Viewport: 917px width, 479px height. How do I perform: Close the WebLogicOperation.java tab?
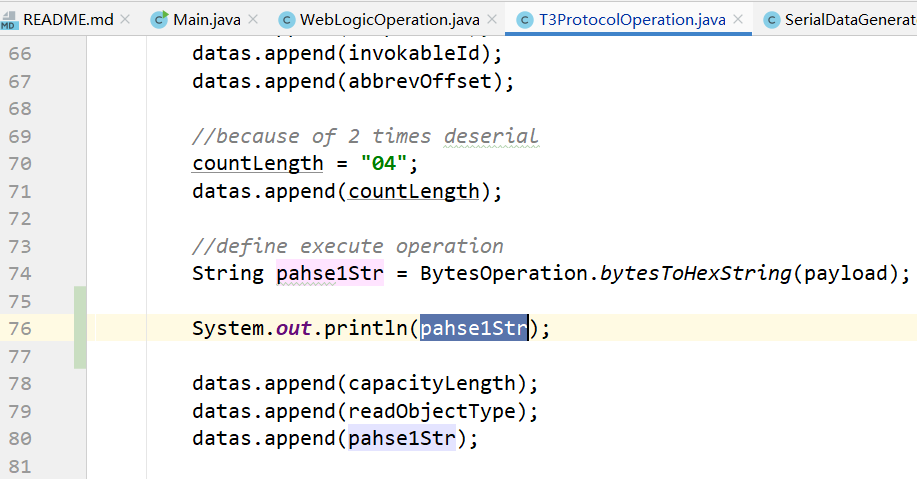pyautogui.click(x=492, y=19)
